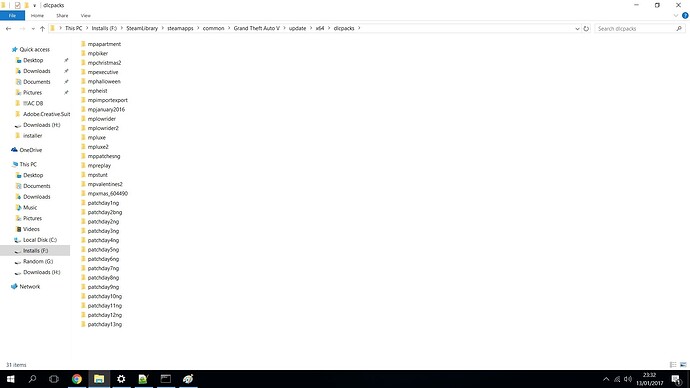
Task: Switch to details view button
Action: point(673,365)
